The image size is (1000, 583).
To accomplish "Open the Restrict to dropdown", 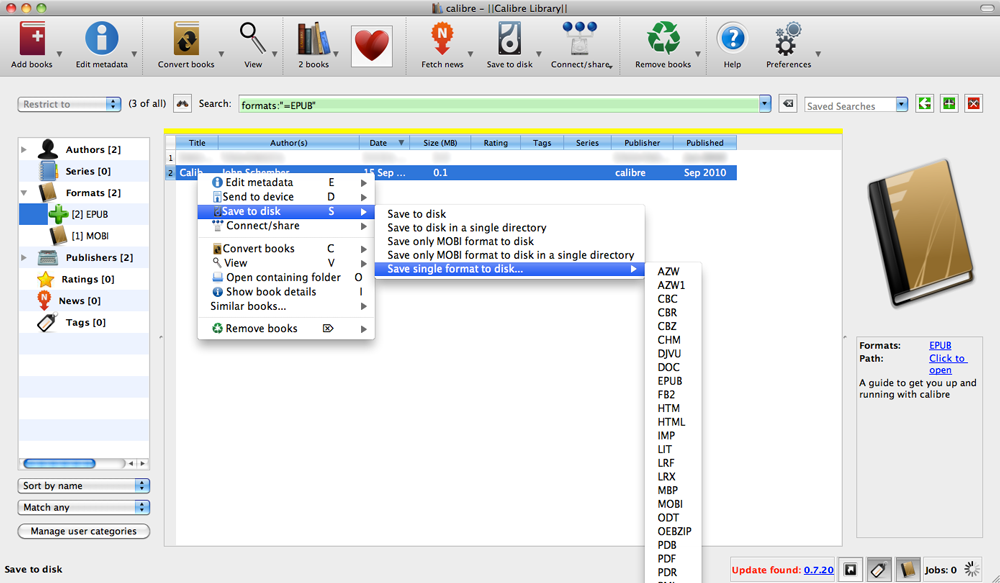I will point(69,103).
